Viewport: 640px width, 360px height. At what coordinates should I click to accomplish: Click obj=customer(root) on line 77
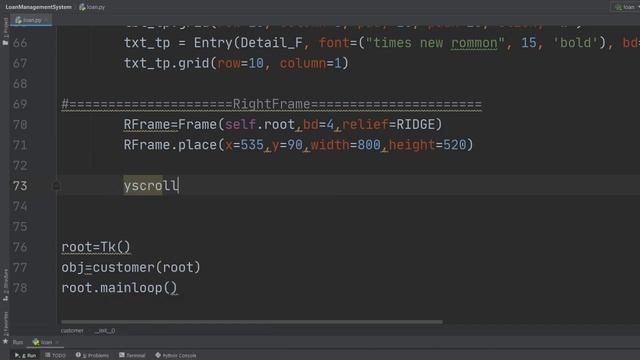click(131, 267)
